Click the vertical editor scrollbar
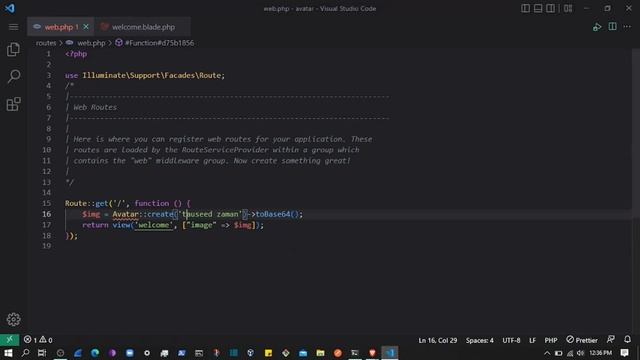640x360 pixels. pyautogui.click(x=636, y=192)
